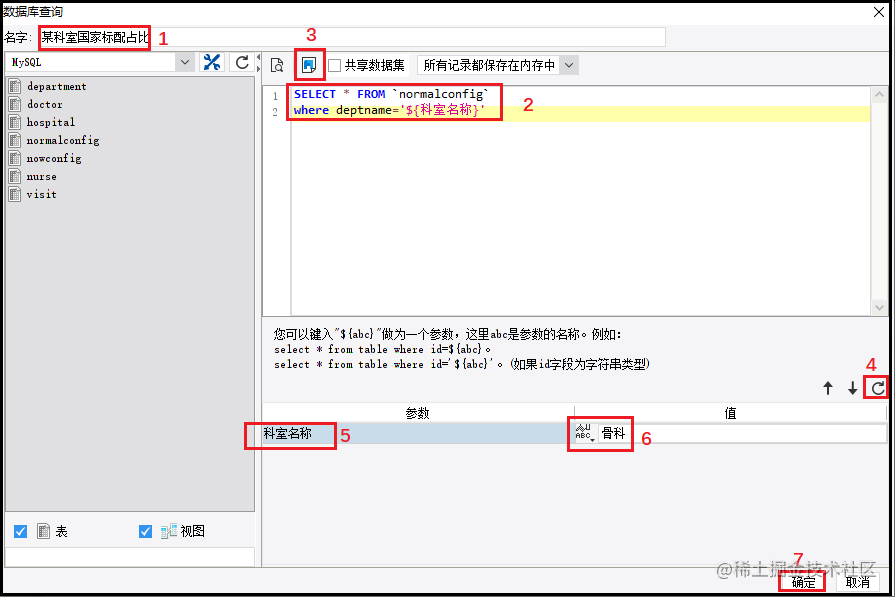Image resolution: width=895 pixels, height=597 pixels.
Task: Move the parameter up with the up arrow
Action: (x=828, y=388)
